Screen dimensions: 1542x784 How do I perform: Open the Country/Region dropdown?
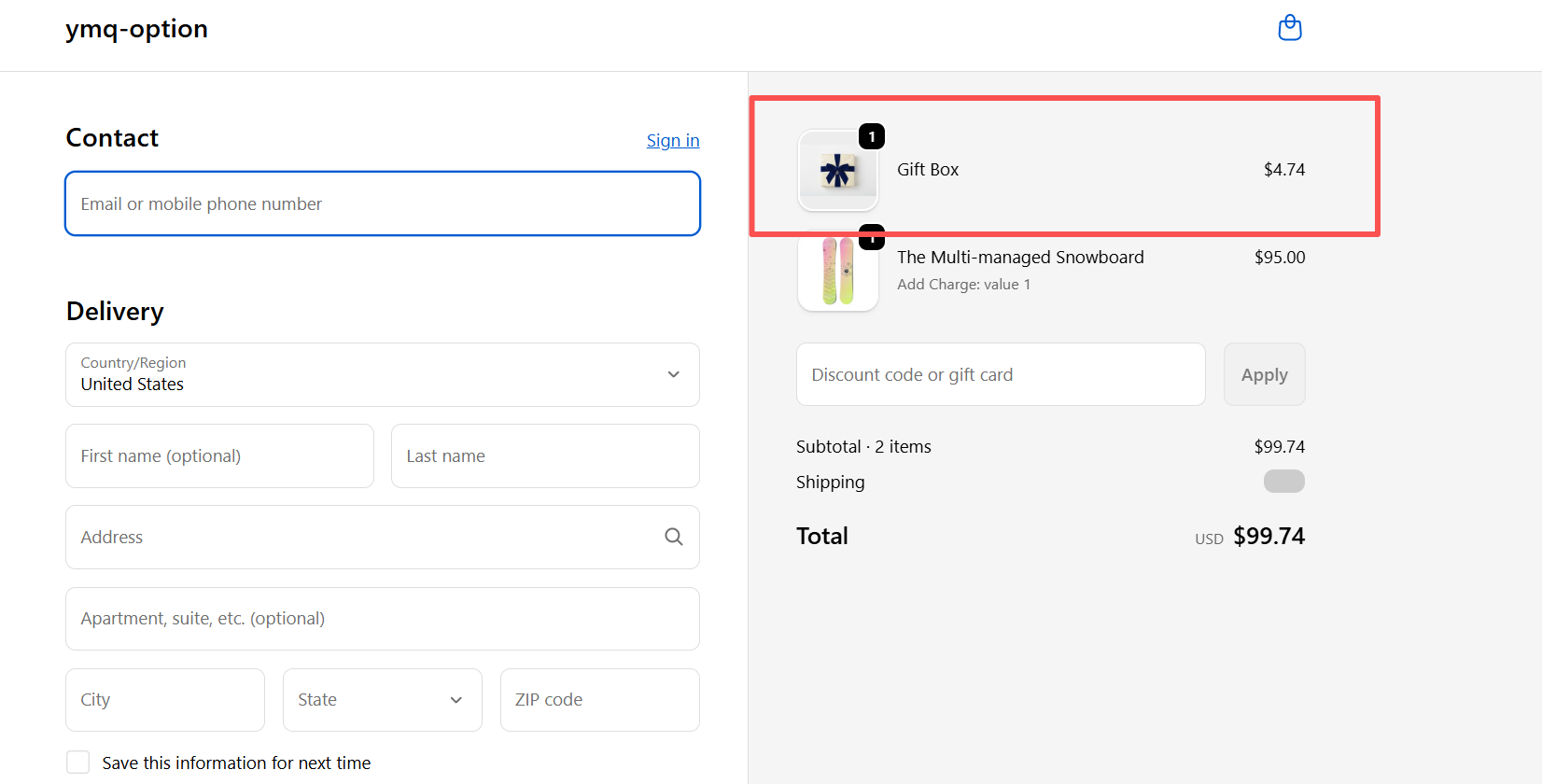pyautogui.click(x=382, y=374)
